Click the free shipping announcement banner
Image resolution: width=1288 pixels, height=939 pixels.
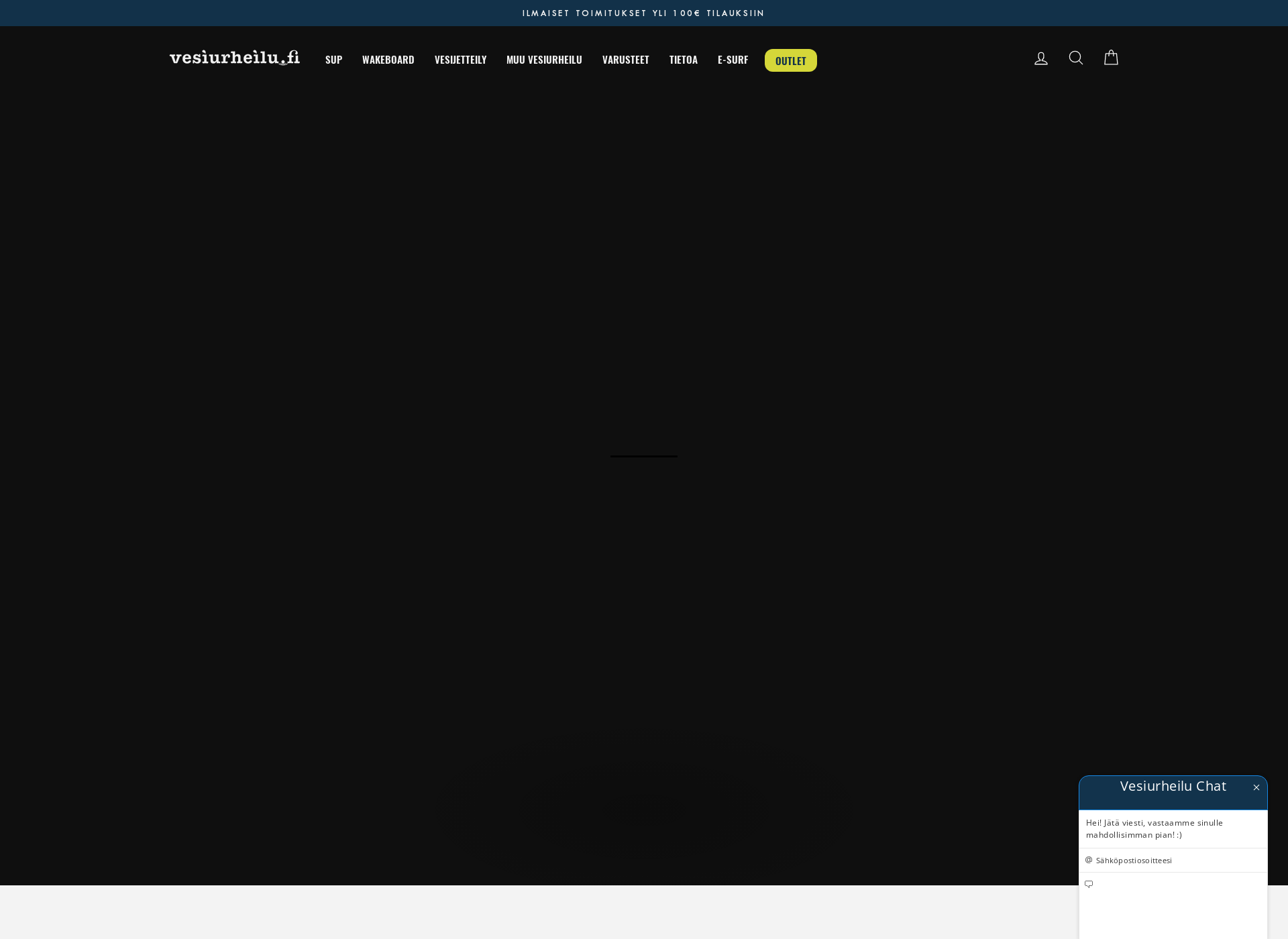[x=643, y=13]
